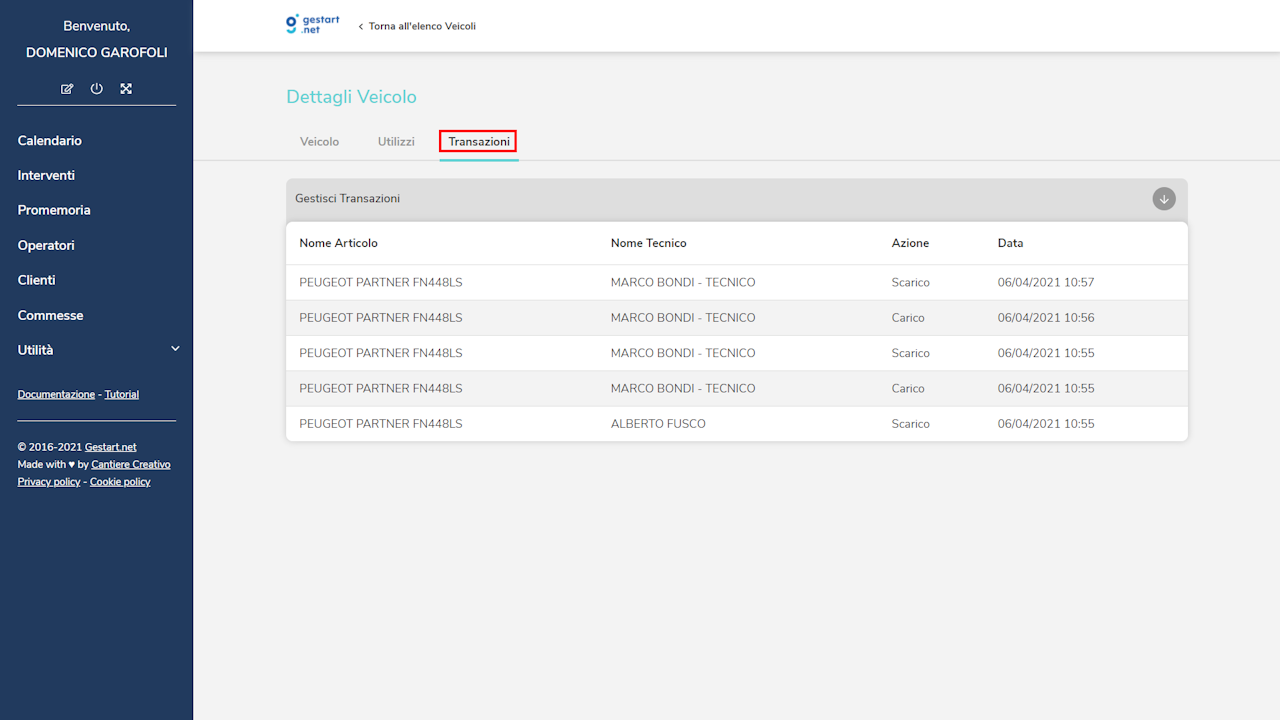Click the edit profile pencil icon
This screenshot has height=720, width=1280.
(x=67, y=89)
